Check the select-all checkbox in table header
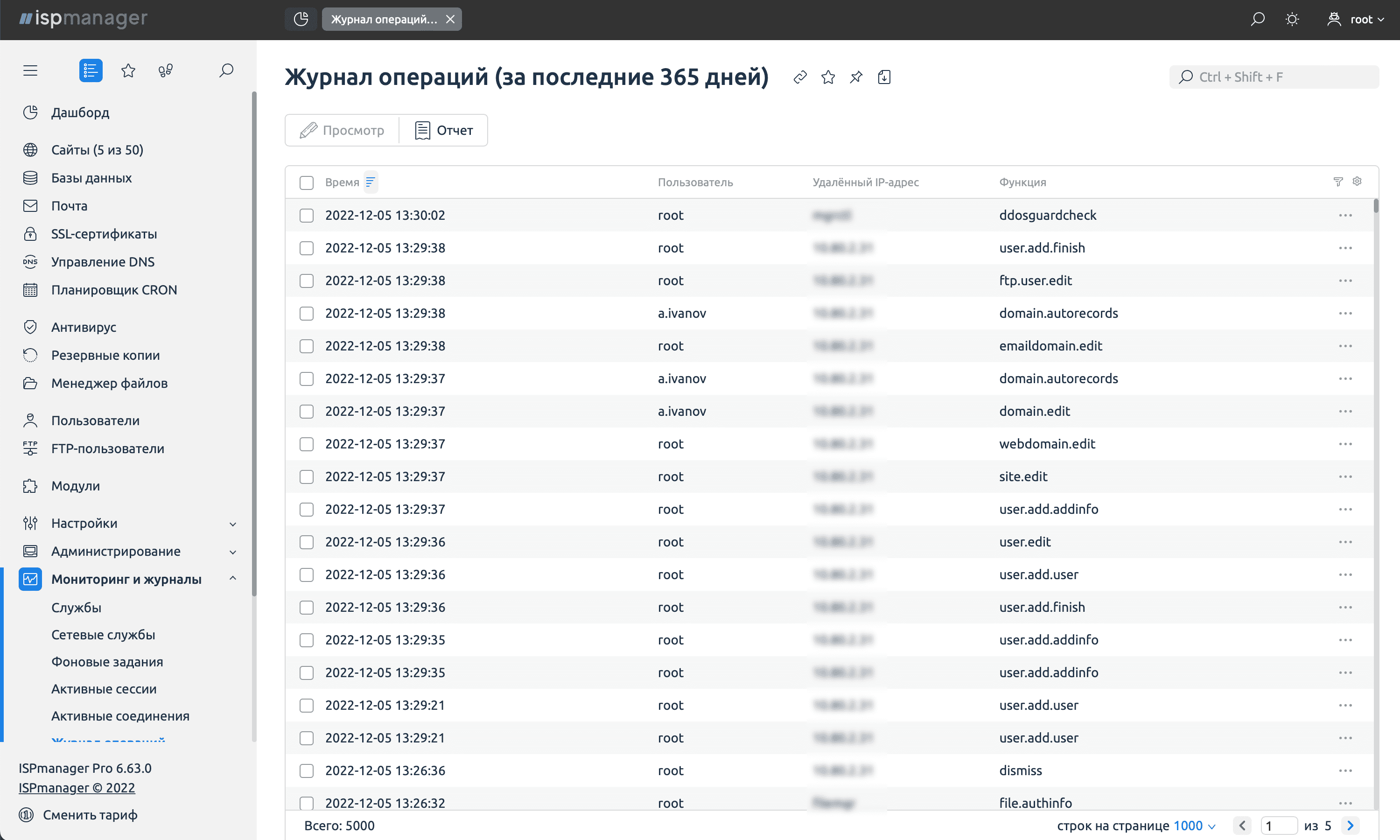 click(x=306, y=182)
